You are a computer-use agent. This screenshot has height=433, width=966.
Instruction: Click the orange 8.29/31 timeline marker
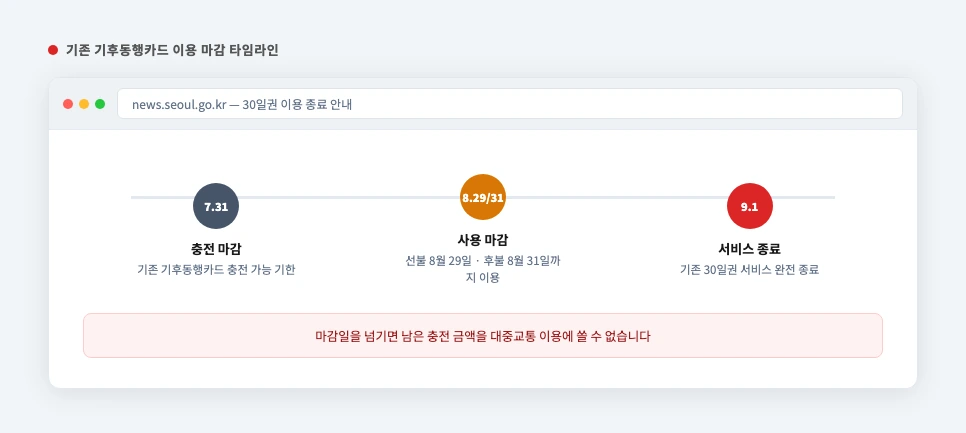pyautogui.click(x=483, y=197)
